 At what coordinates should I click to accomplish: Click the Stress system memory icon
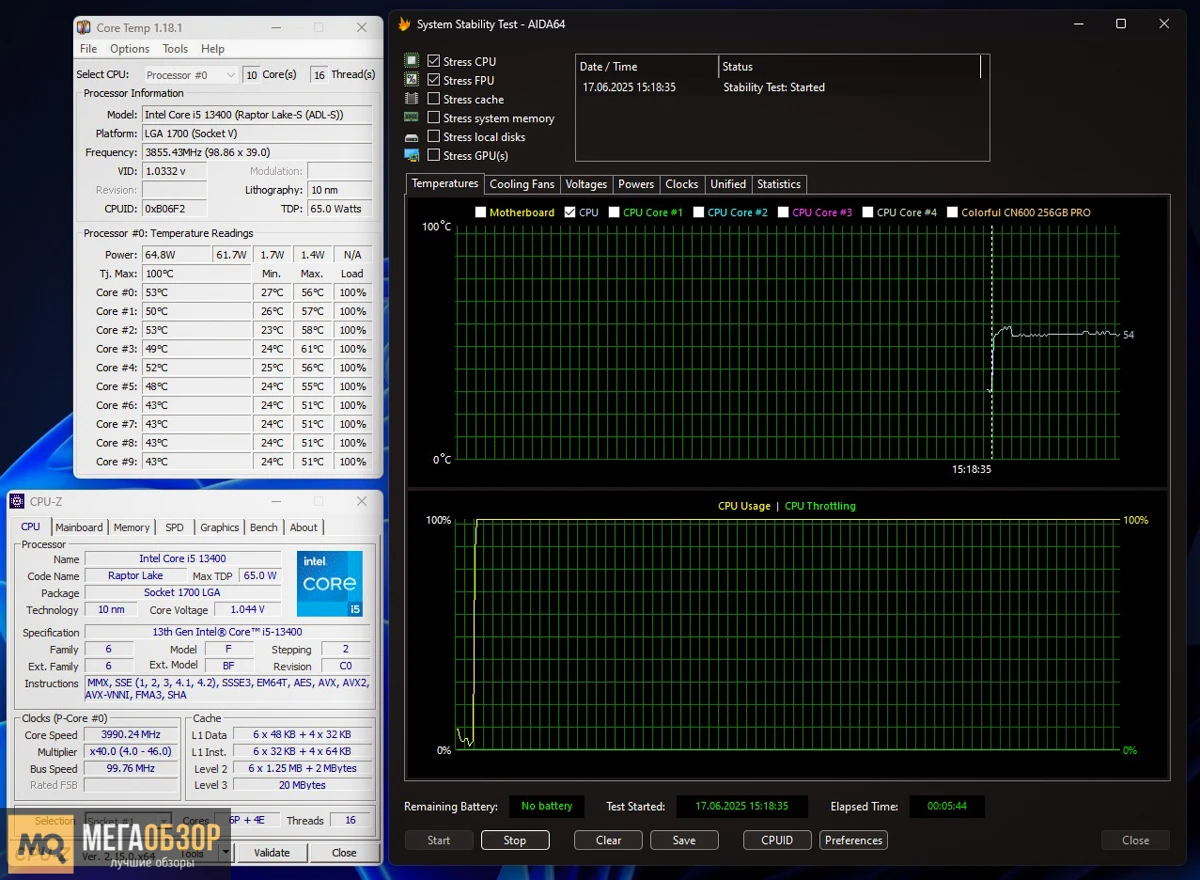(411, 118)
